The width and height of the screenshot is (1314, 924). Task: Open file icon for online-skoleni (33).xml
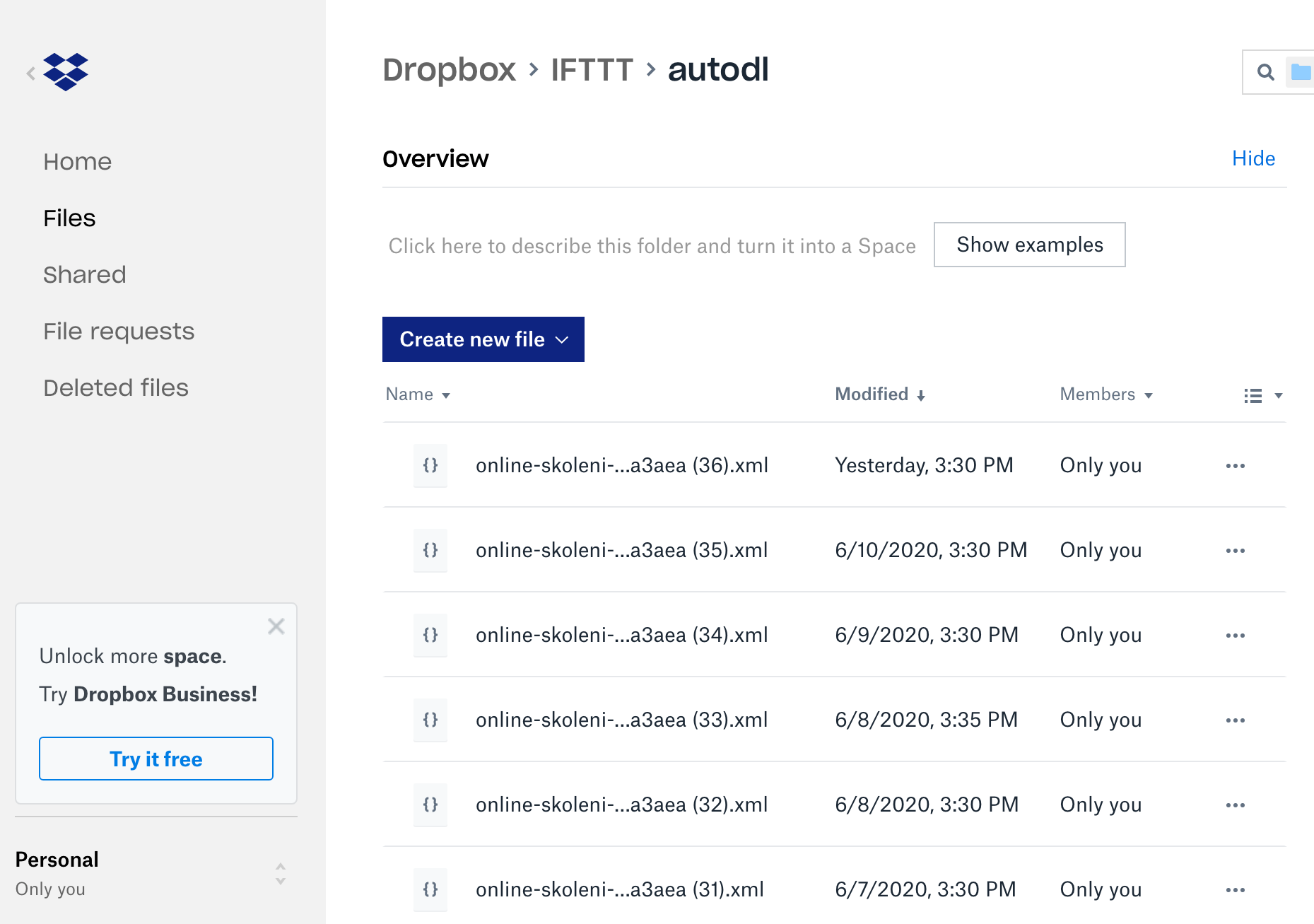coord(430,720)
